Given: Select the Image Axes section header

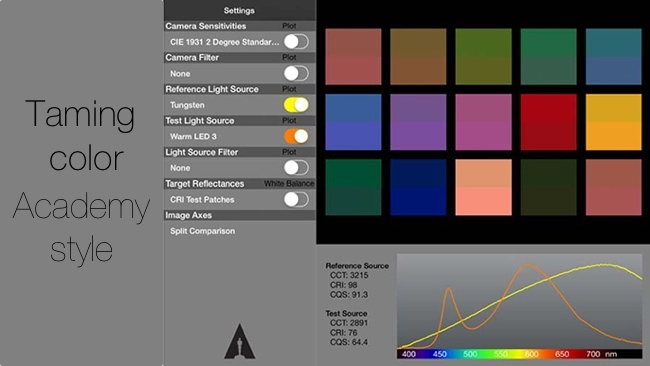Looking at the screenshot, I should click(x=189, y=215).
